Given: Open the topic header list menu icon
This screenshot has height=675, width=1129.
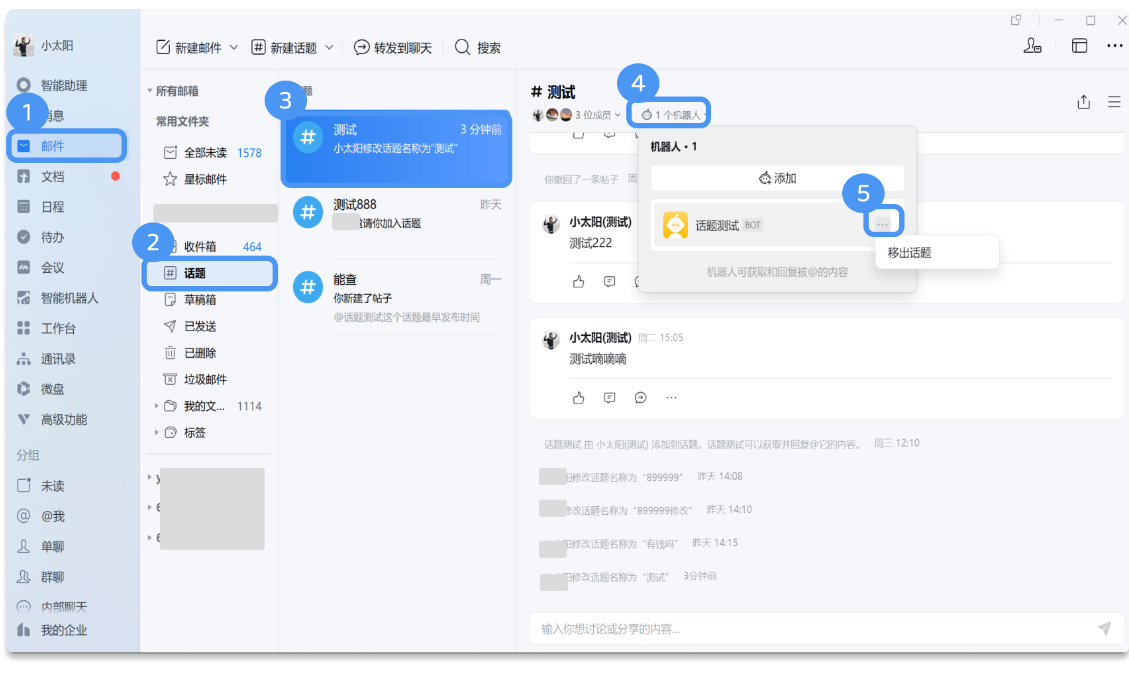Looking at the screenshot, I should tap(1114, 102).
